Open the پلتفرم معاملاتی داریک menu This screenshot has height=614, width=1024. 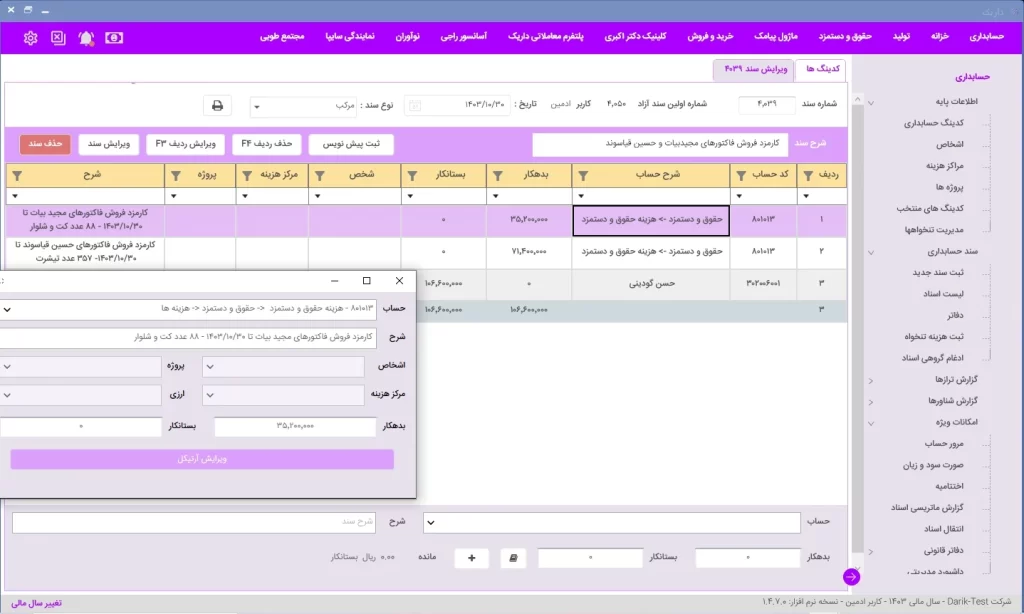(545, 37)
